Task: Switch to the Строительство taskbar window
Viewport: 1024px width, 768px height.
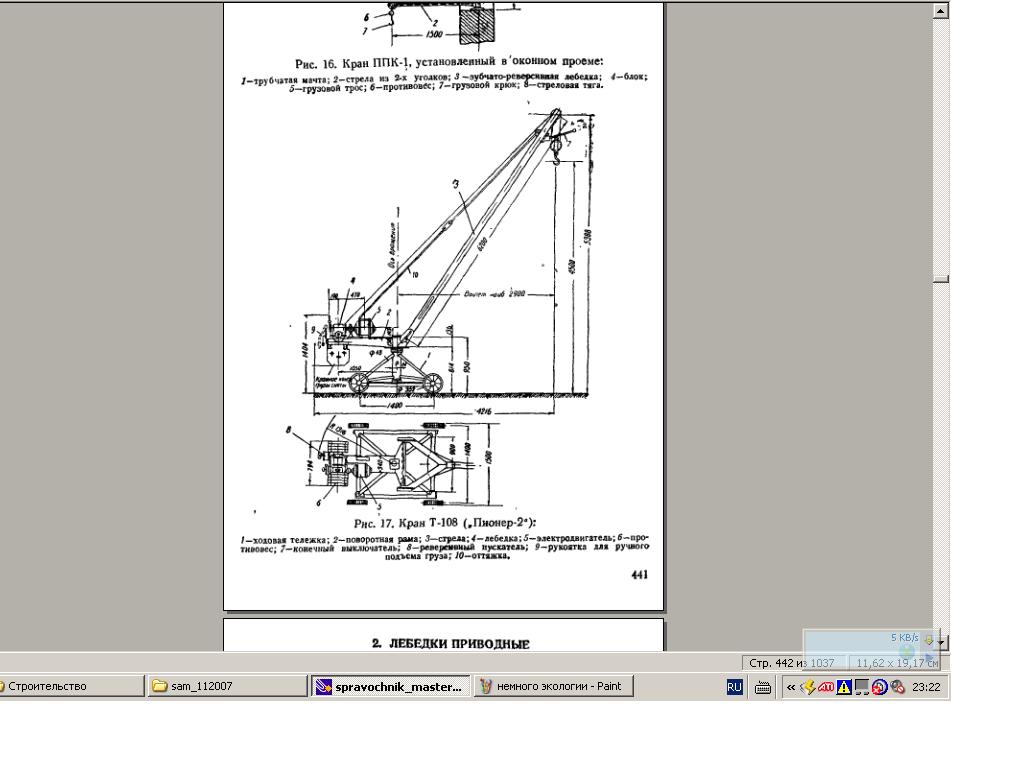Action: (x=71, y=686)
